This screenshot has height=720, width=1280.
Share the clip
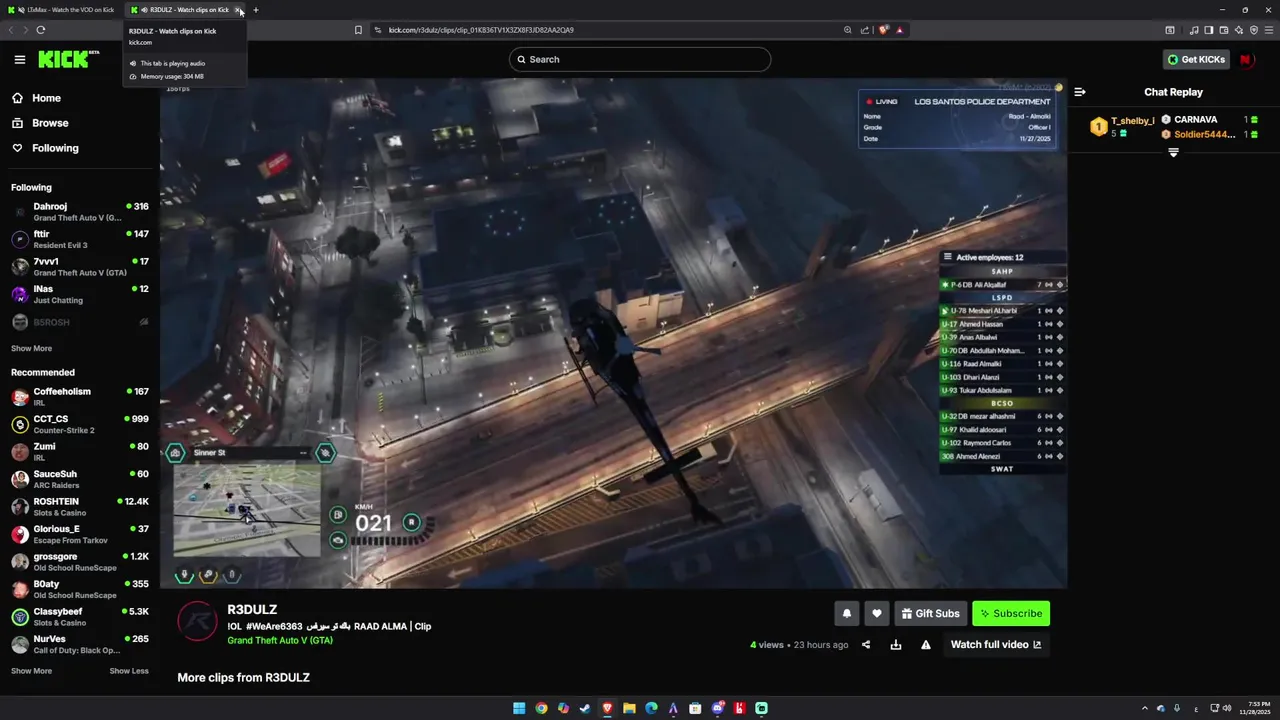[x=866, y=645]
